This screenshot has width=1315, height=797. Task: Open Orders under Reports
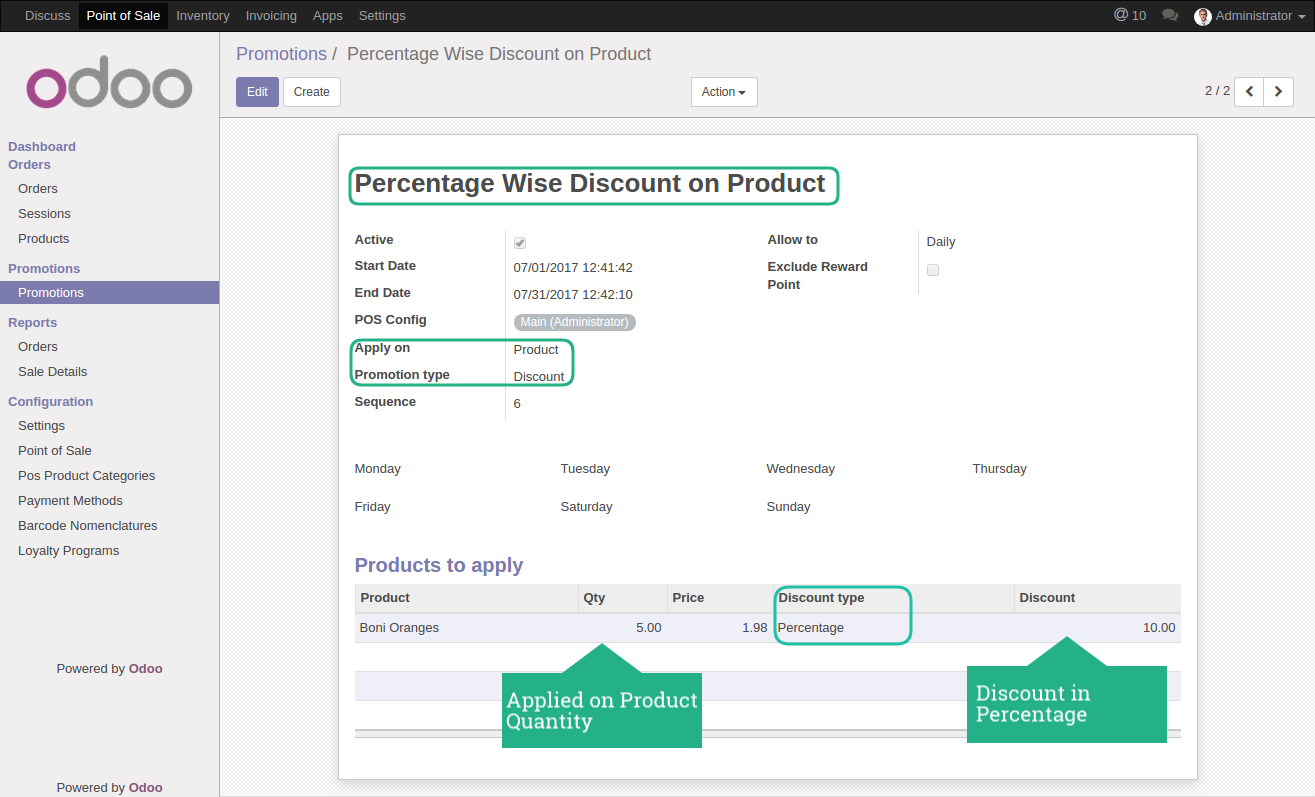pos(38,347)
